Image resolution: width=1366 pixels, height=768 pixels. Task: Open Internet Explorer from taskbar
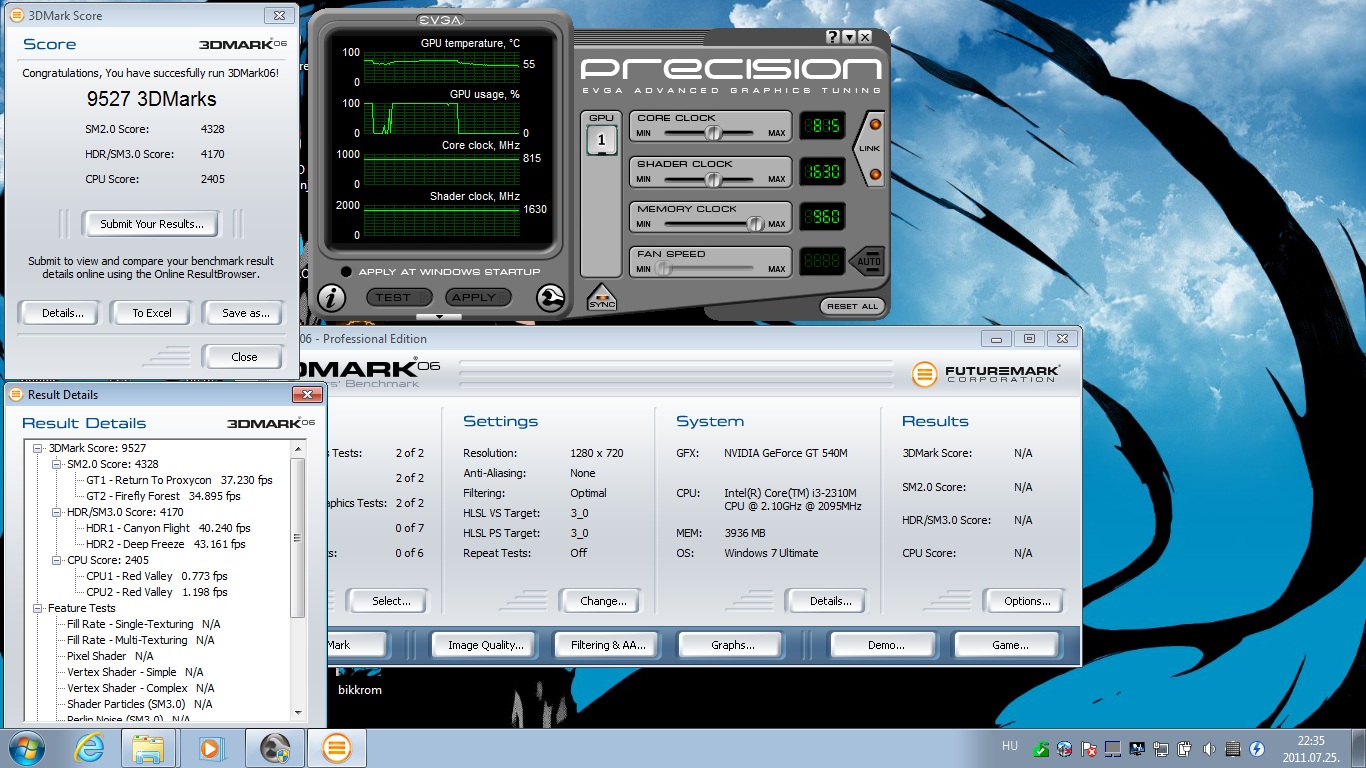pos(89,748)
